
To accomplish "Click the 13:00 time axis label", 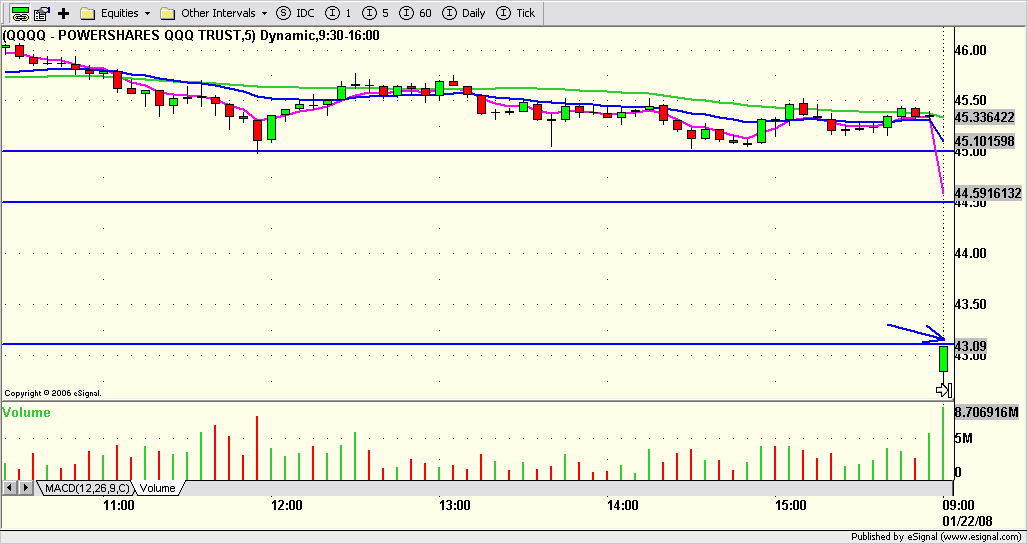I will pyautogui.click(x=455, y=505).
